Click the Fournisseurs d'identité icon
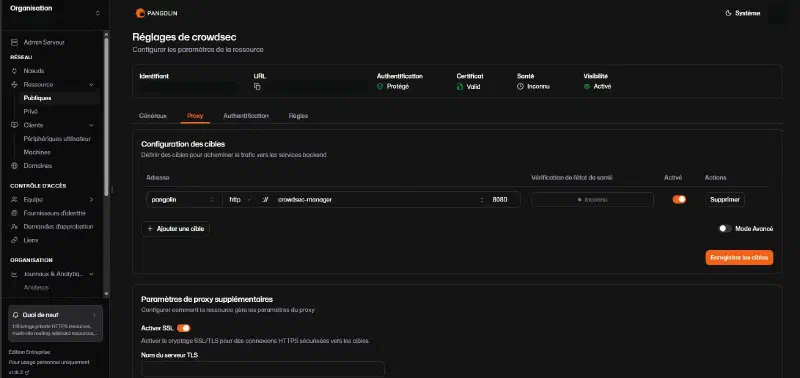The height and width of the screenshot is (378, 800). (x=14, y=213)
